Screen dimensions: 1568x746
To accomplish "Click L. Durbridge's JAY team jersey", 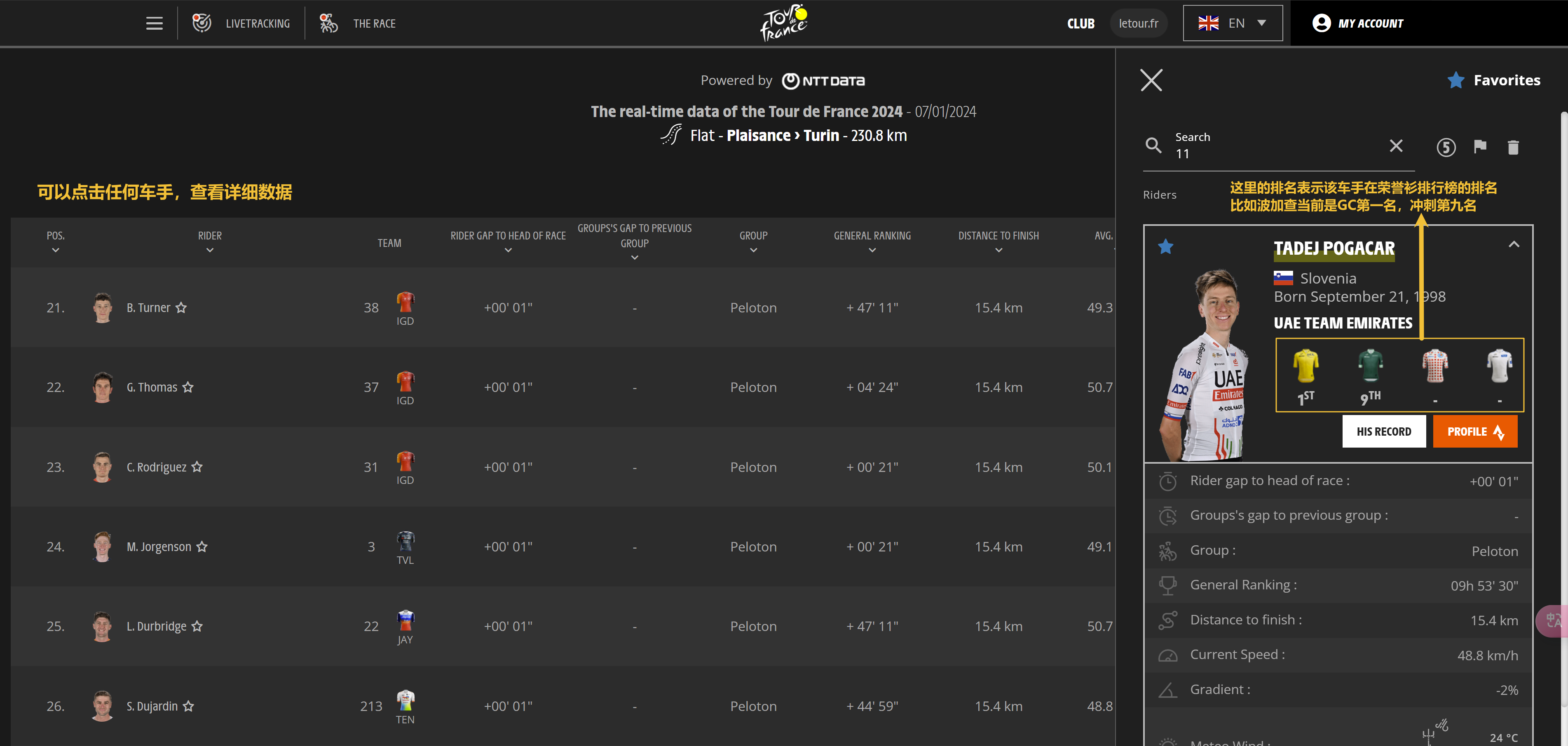I will coord(405,620).
